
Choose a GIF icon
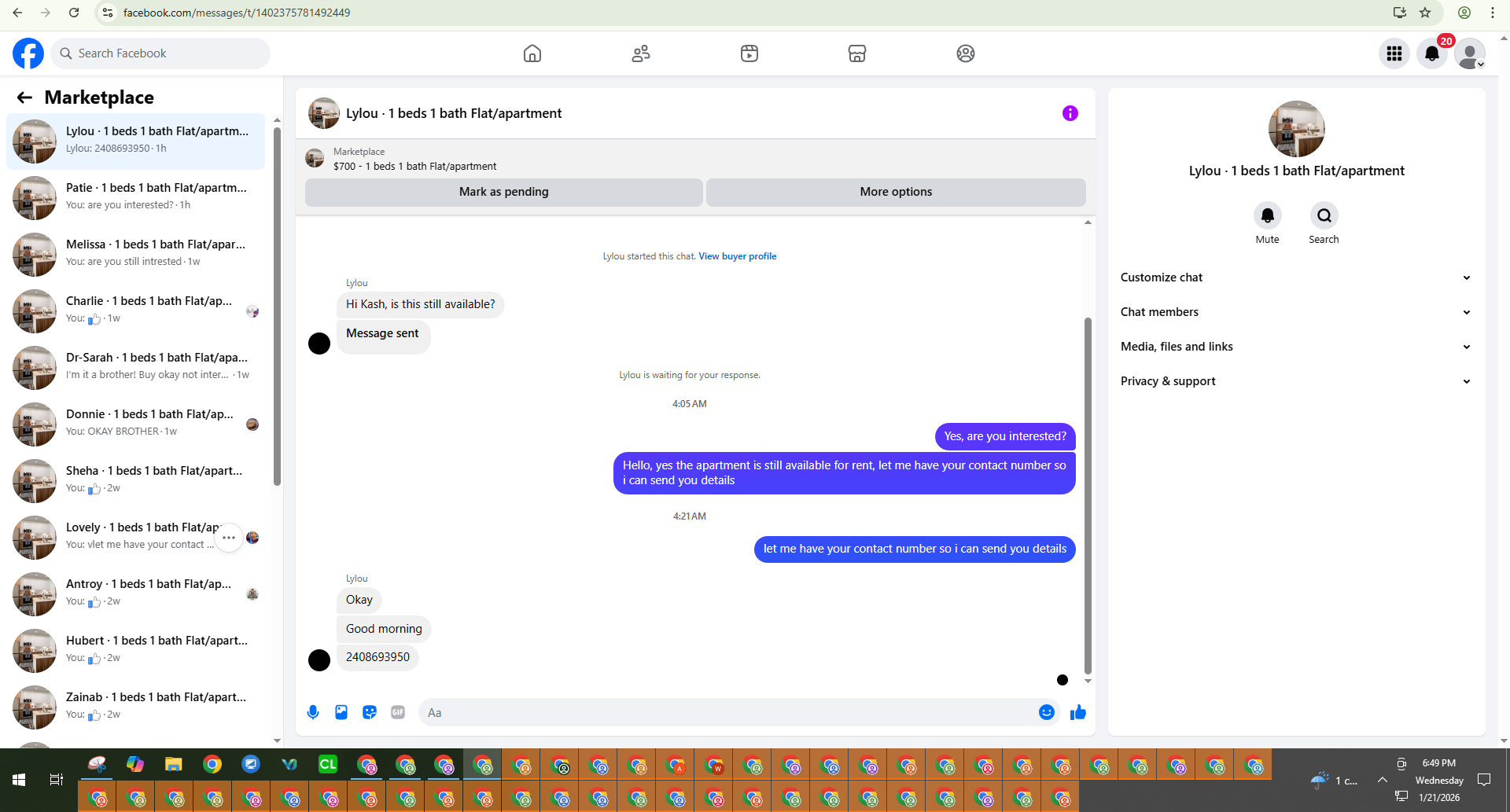click(x=398, y=712)
